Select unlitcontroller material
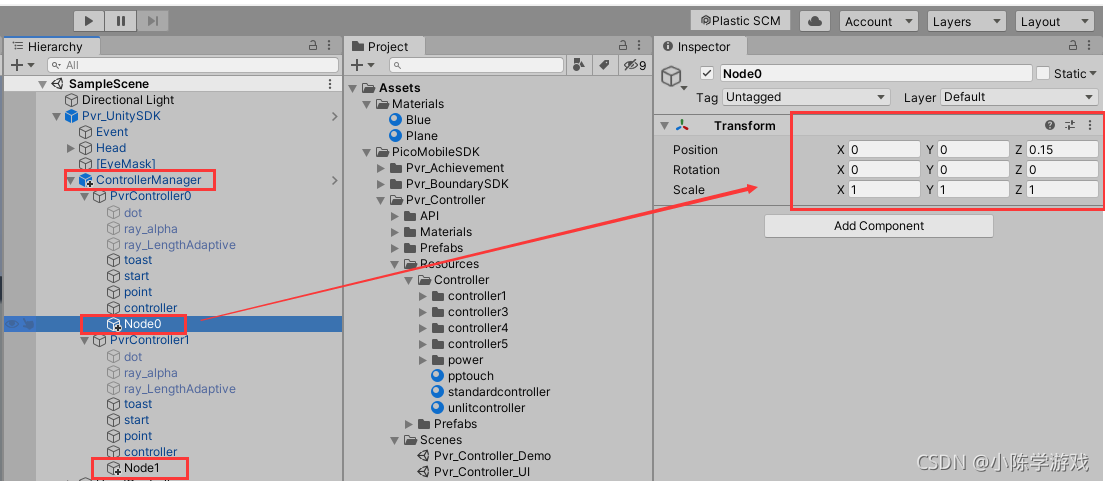This screenshot has height=481, width=1105. pyautogui.click(x=486, y=408)
